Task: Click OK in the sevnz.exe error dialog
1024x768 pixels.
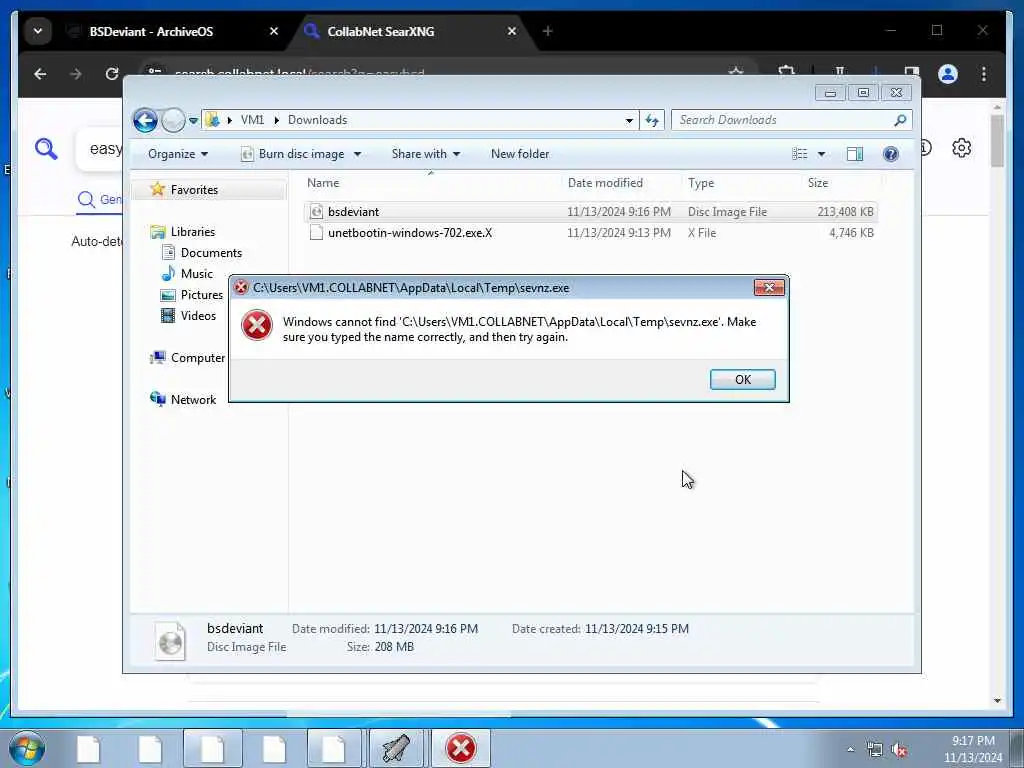Action: pyautogui.click(x=743, y=379)
